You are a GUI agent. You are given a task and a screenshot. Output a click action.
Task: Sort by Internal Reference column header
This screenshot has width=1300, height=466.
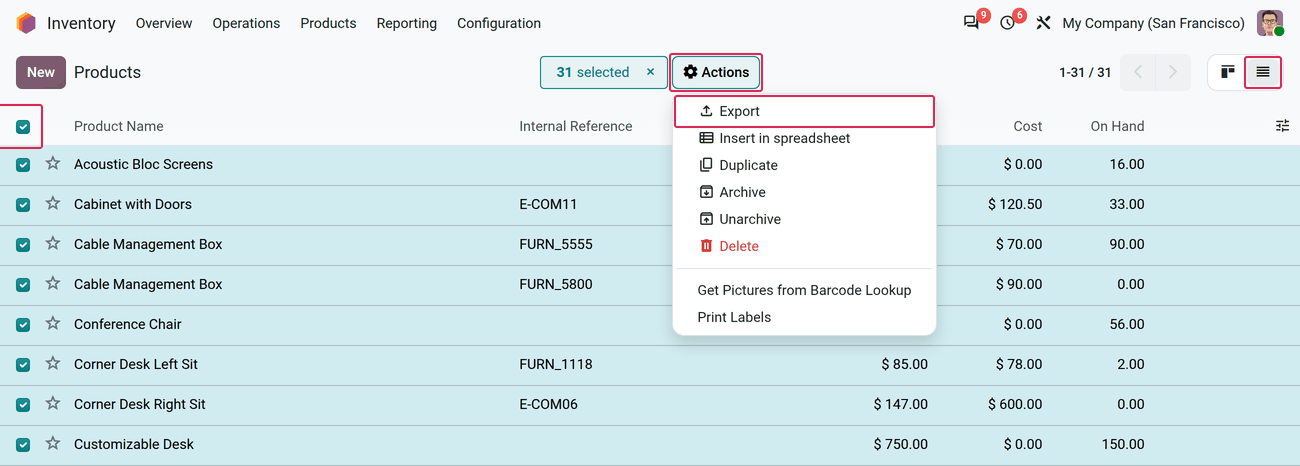point(576,126)
